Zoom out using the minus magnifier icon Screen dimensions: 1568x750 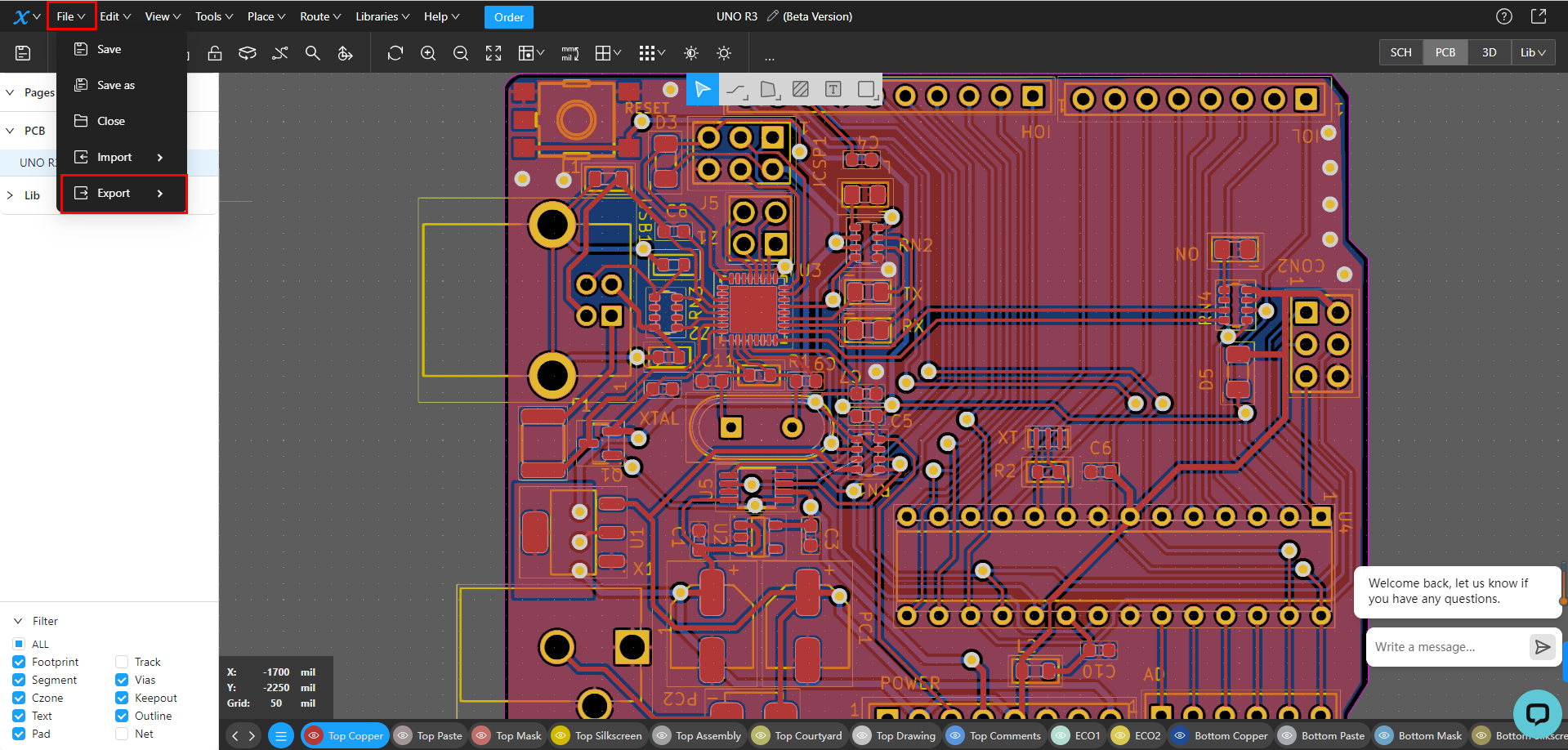click(x=461, y=53)
